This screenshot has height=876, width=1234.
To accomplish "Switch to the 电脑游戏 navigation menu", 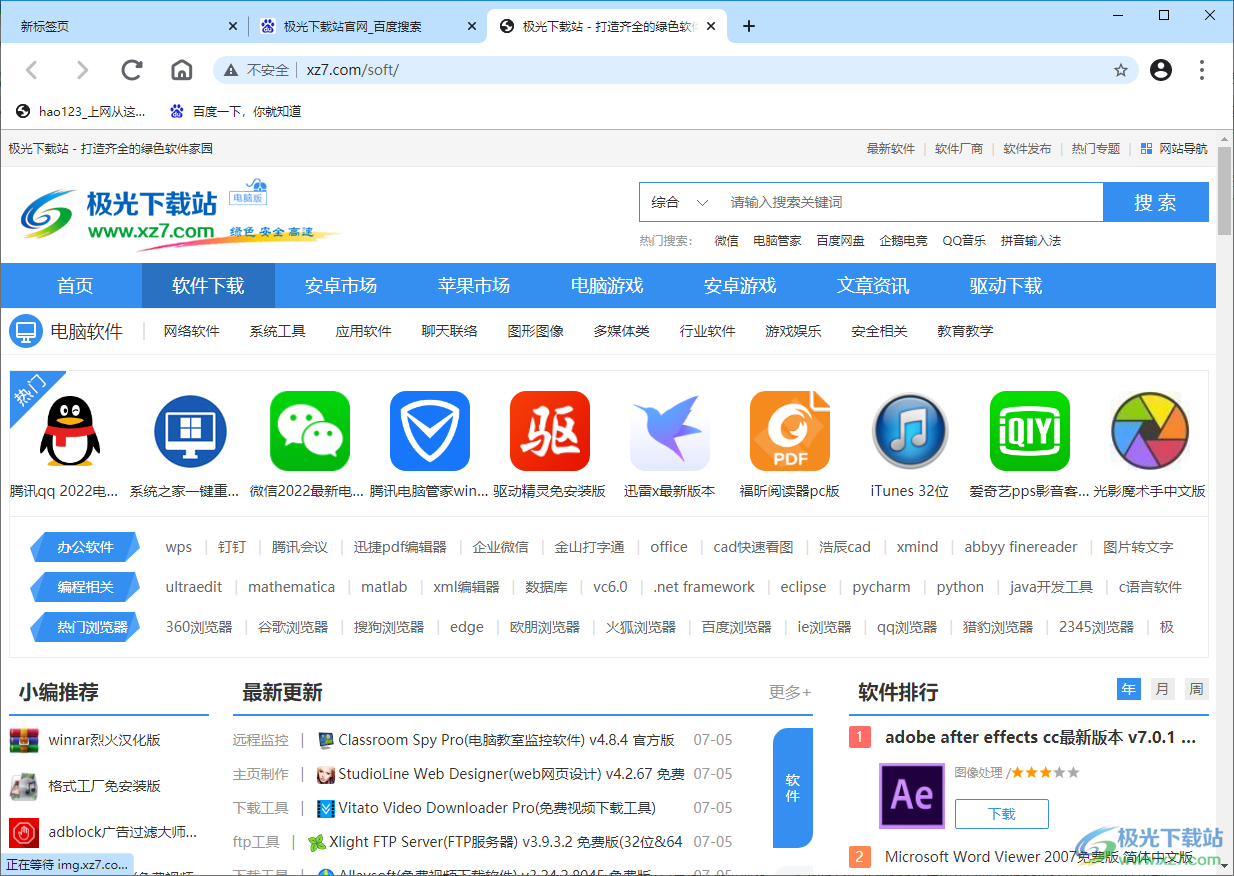I will [607, 285].
